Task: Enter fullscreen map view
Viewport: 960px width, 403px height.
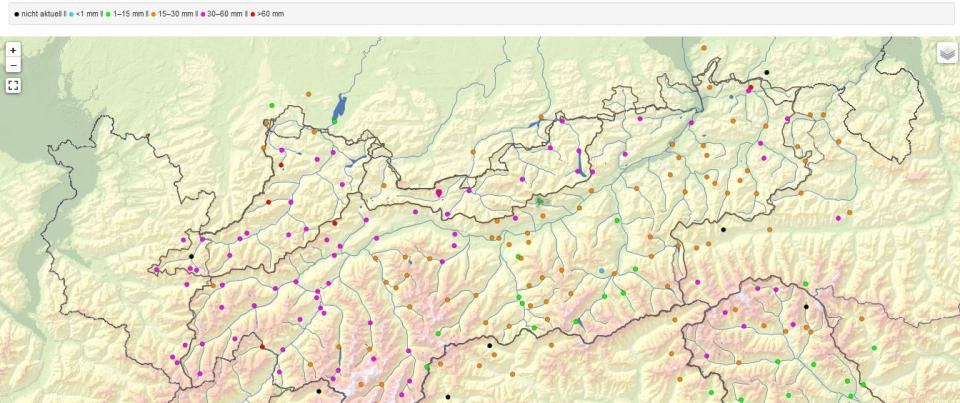Action: pos(13,86)
